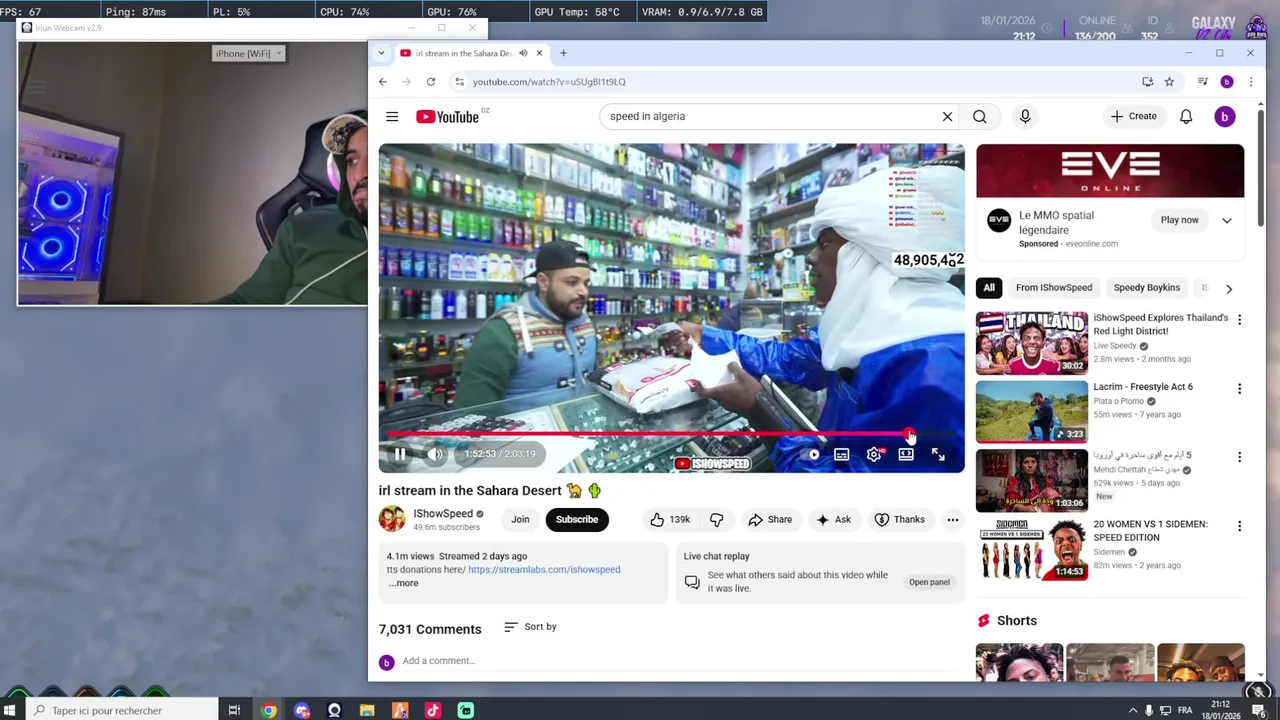This screenshot has width=1280, height=720.
Task: Dislike the video
Action: click(x=716, y=520)
